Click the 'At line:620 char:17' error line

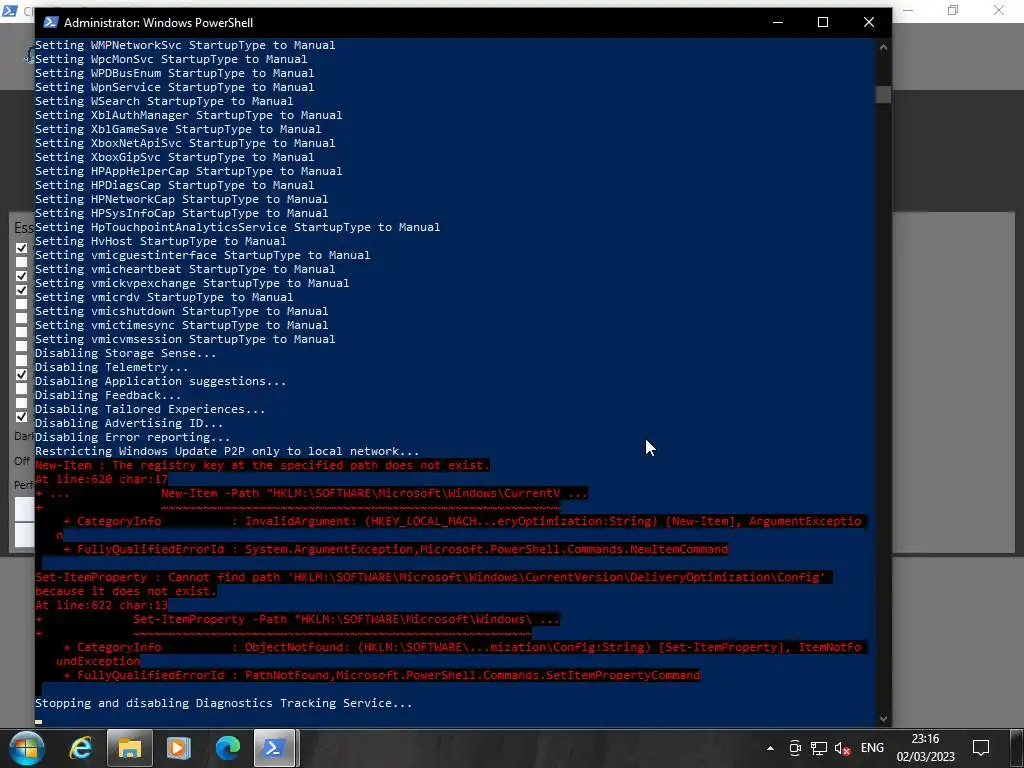tap(101, 479)
